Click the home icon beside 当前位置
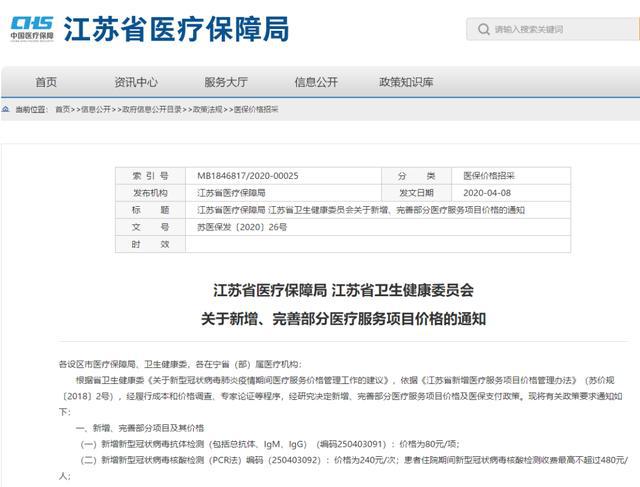640x487 pixels. pyautogui.click(x=6, y=109)
